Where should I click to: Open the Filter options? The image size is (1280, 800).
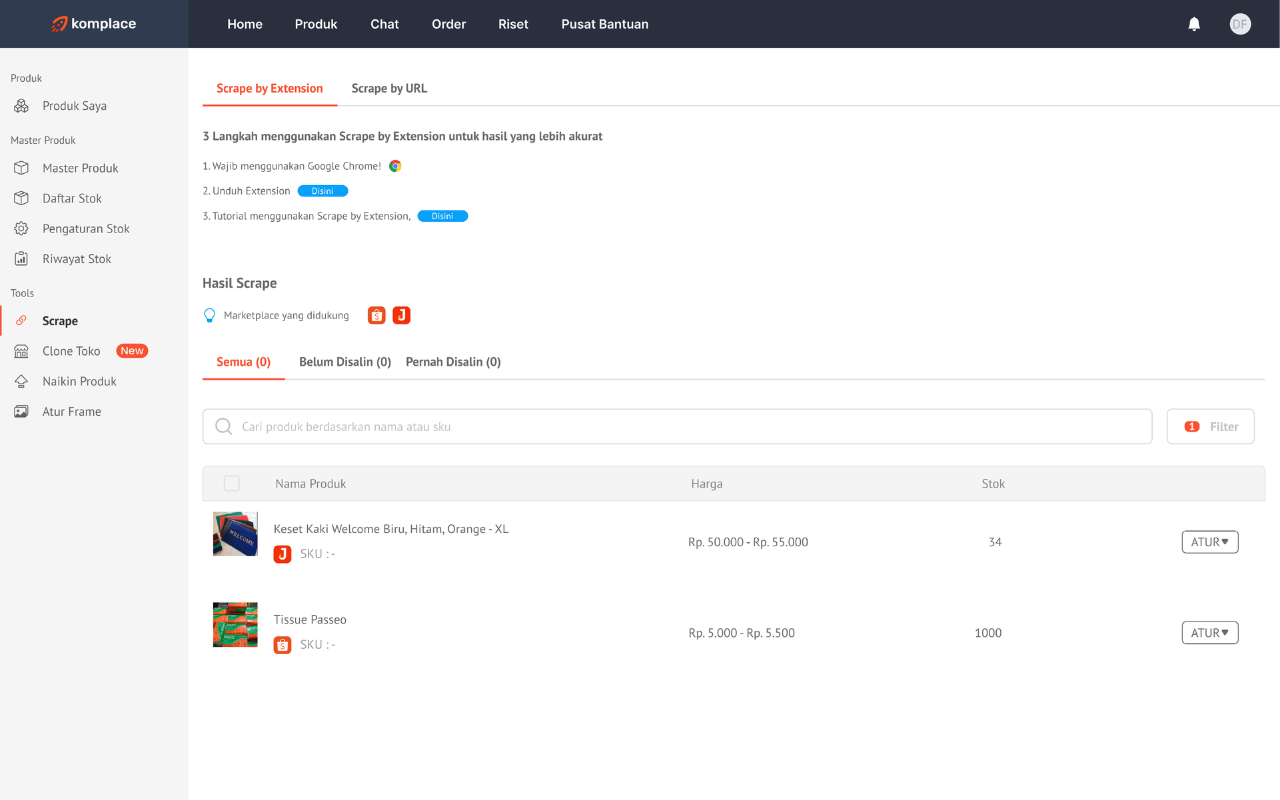tap(1210, 426)
